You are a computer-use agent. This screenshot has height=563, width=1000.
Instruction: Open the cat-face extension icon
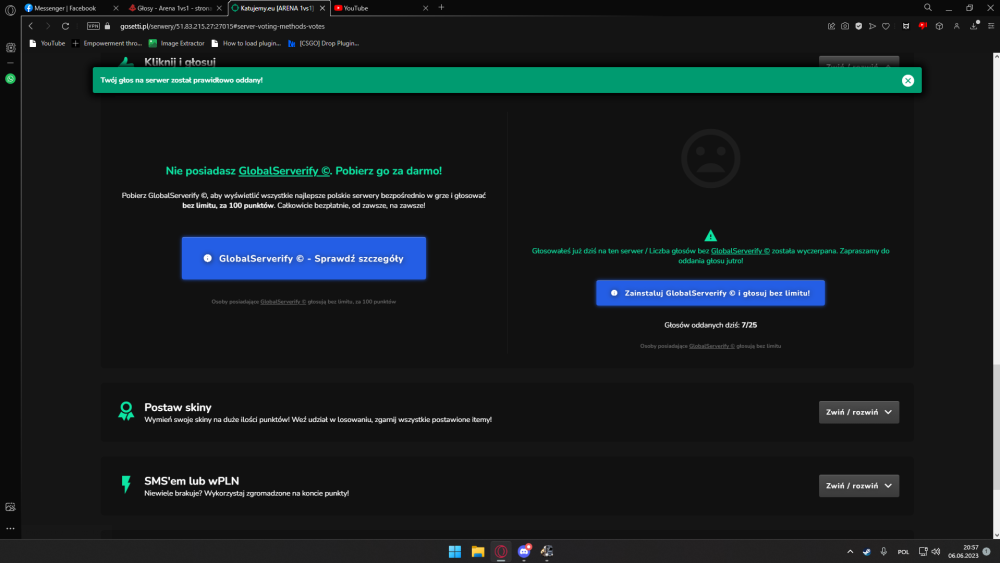(906, 26)
